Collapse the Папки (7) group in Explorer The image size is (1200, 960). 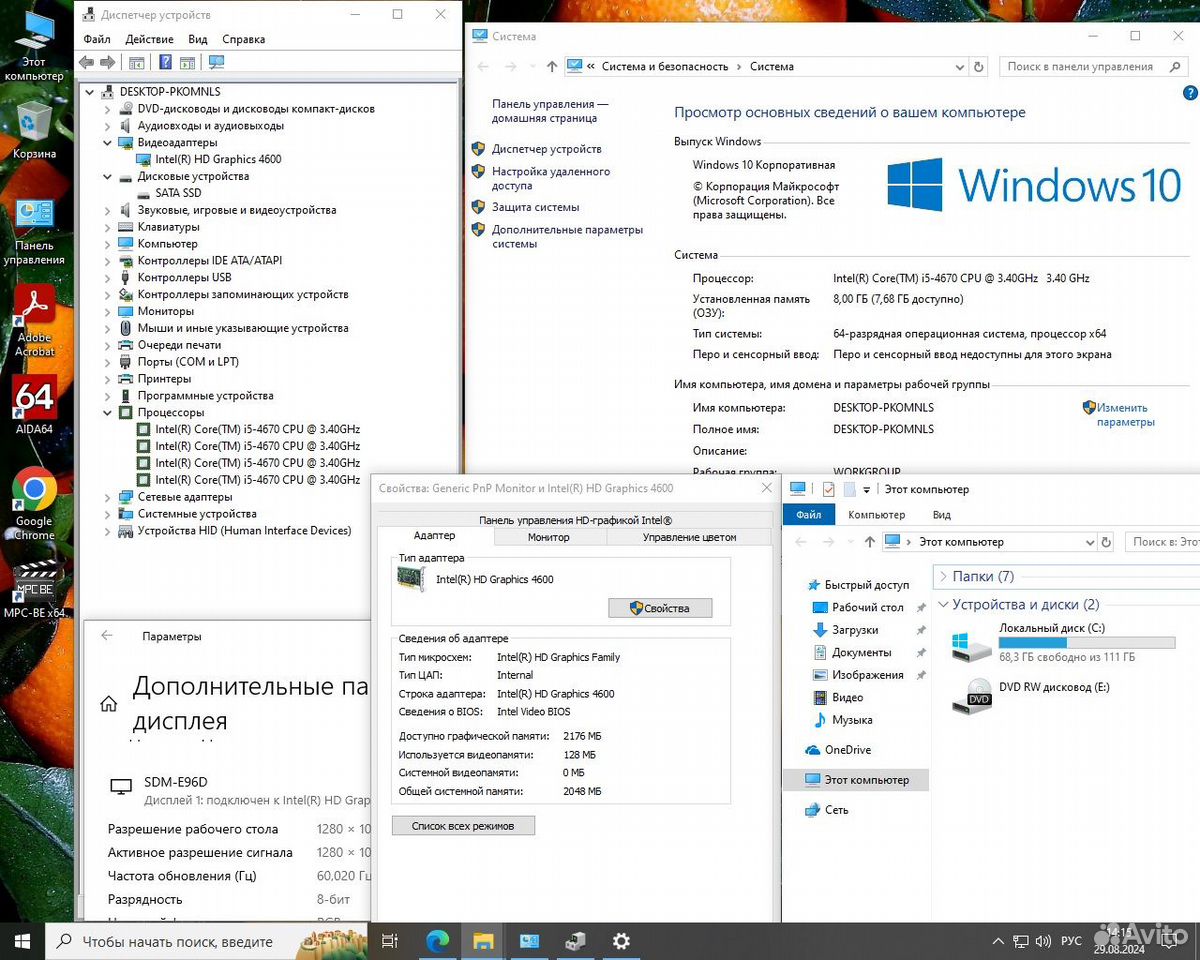tap(943, 576)
